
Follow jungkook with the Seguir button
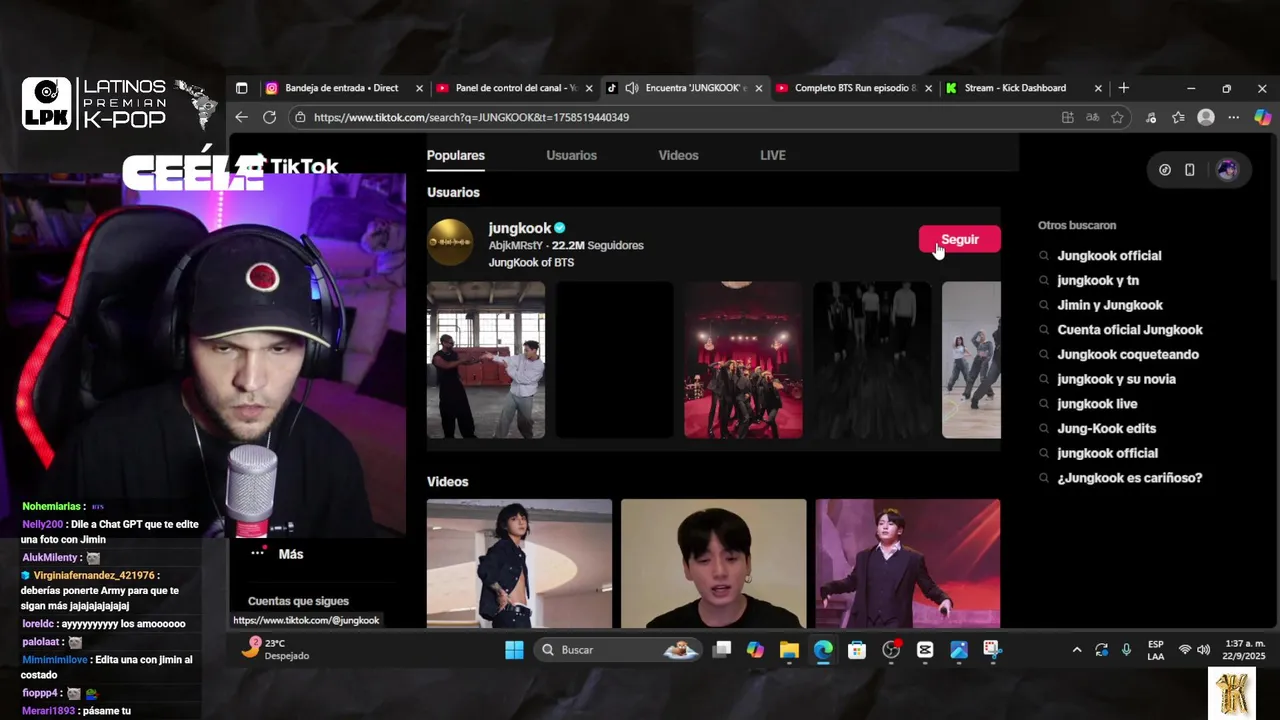point(960,239)
